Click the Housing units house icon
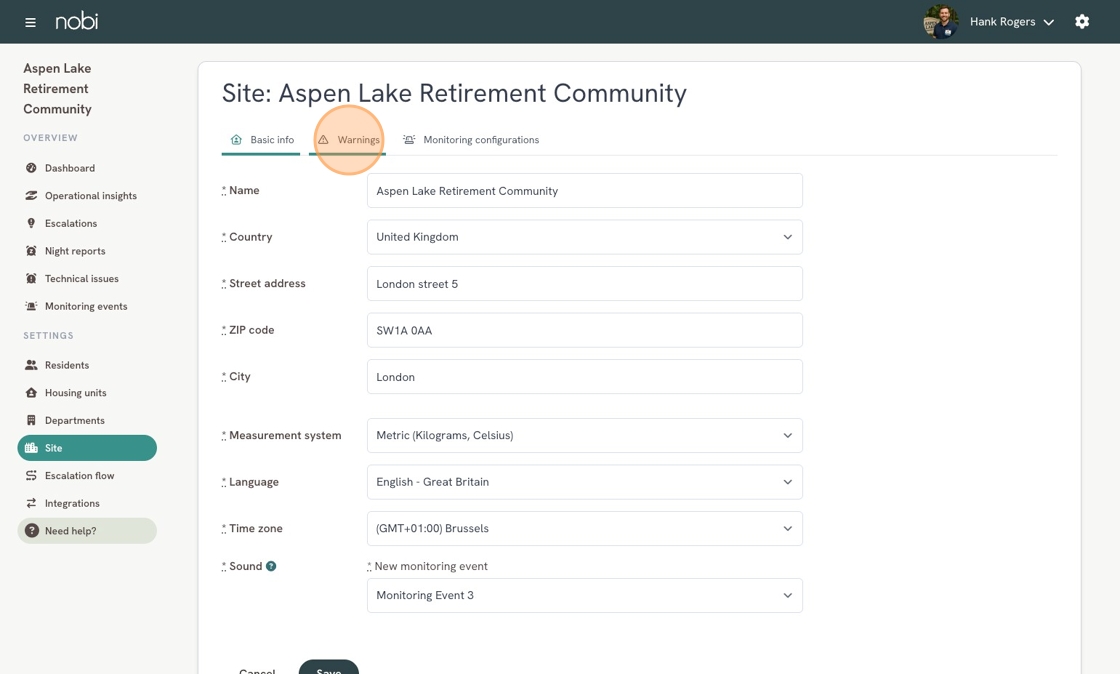Viewport: 1120px width, 674px height. 31,393
